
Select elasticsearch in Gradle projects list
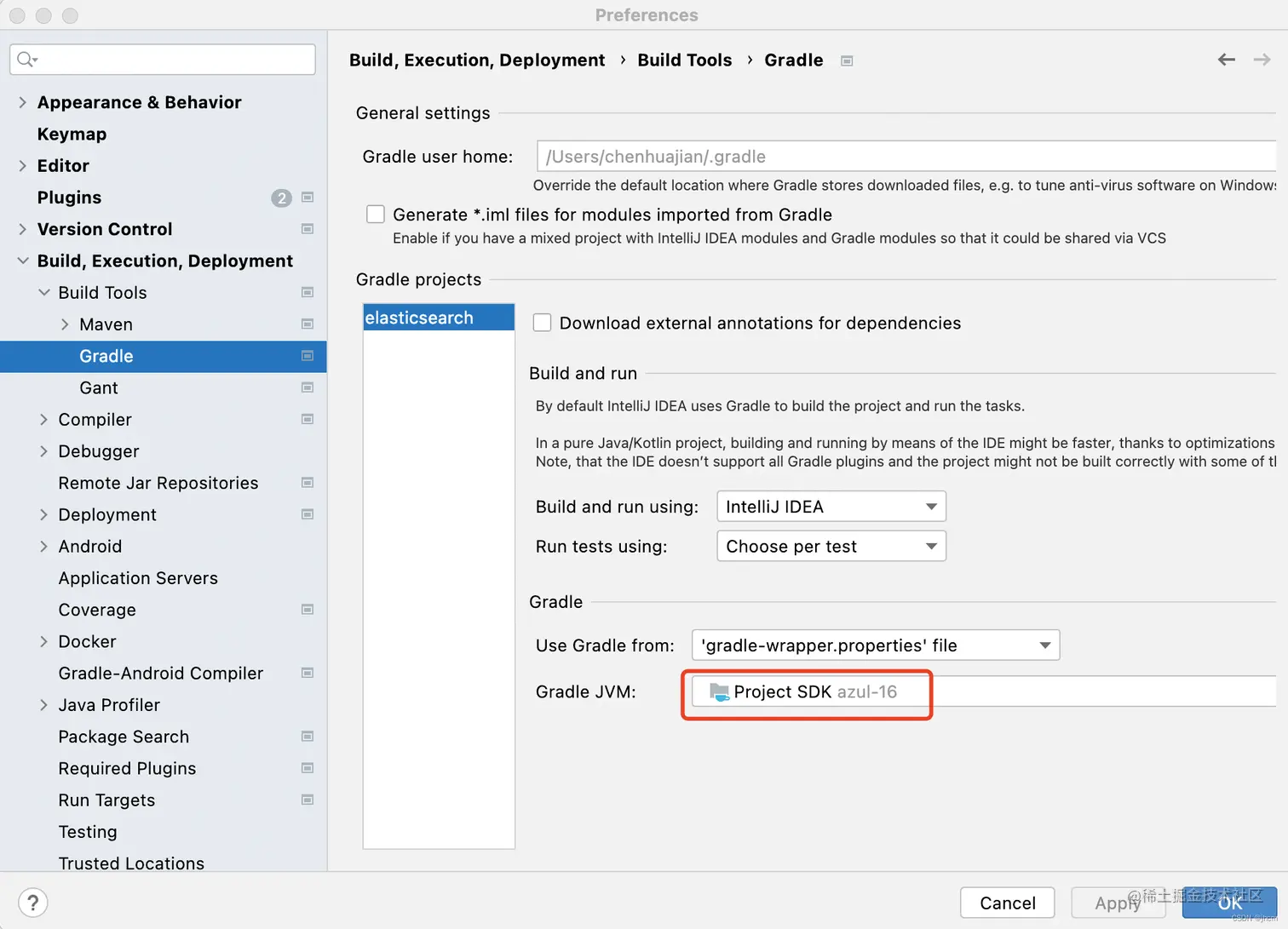click(439, 318)
